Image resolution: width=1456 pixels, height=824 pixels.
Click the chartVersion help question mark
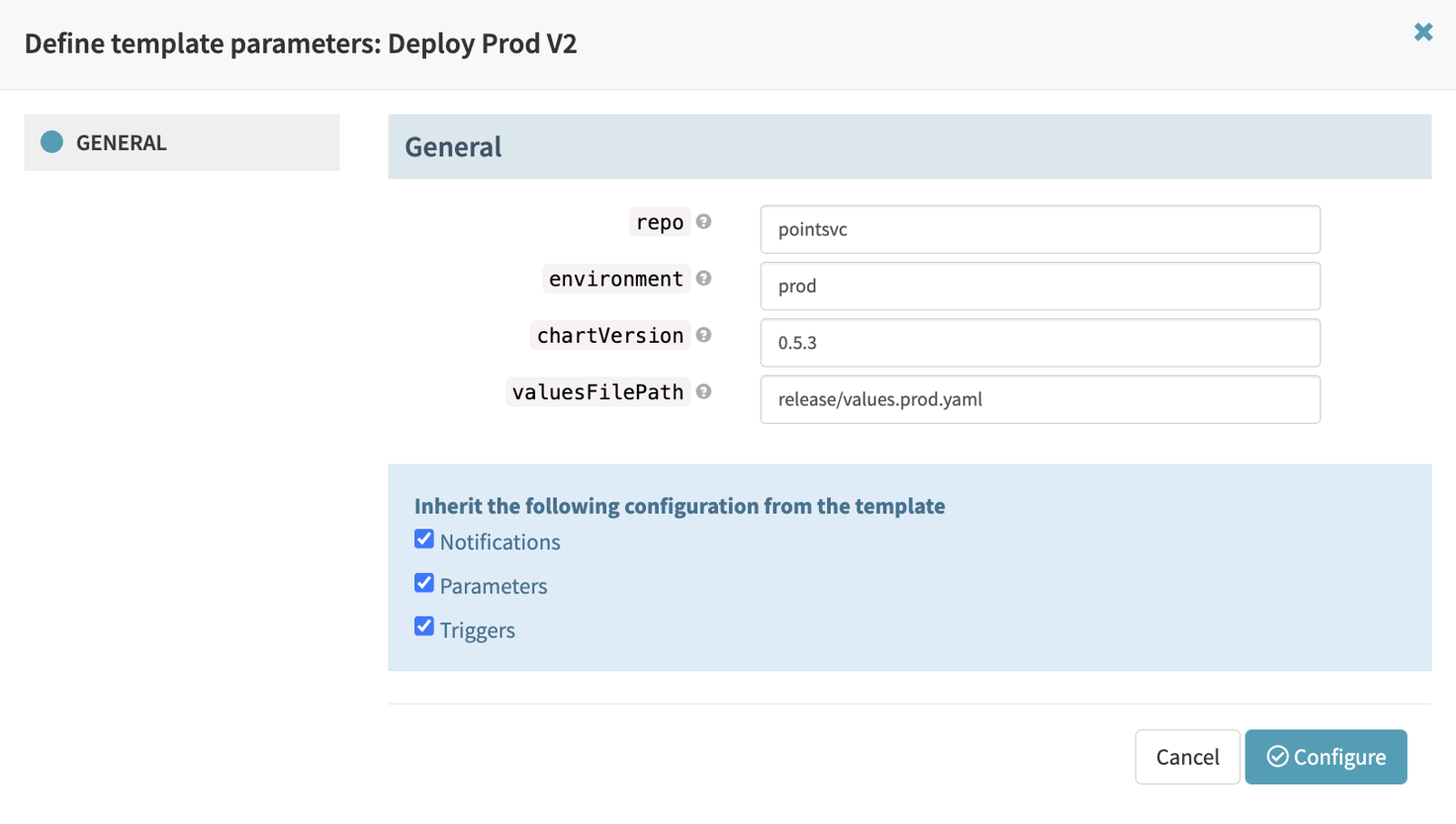[703, 335]
